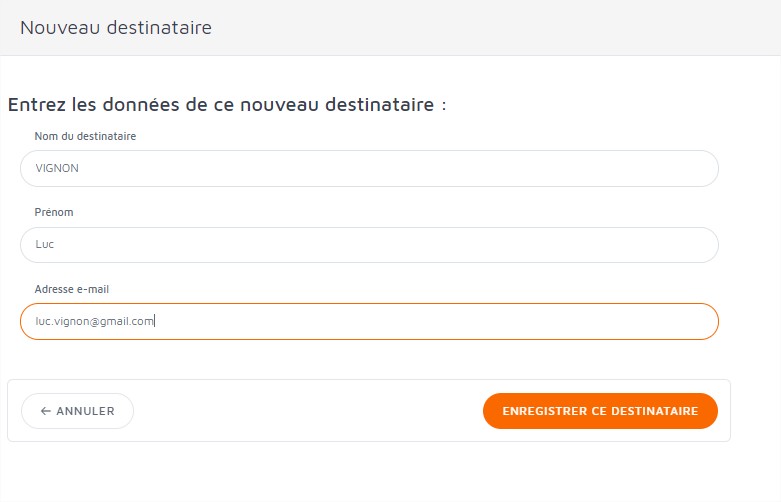Click the "Nom du destinataire" field label
Image resolution: width=781 pixels, height=502 pixels.
(85, 136)
